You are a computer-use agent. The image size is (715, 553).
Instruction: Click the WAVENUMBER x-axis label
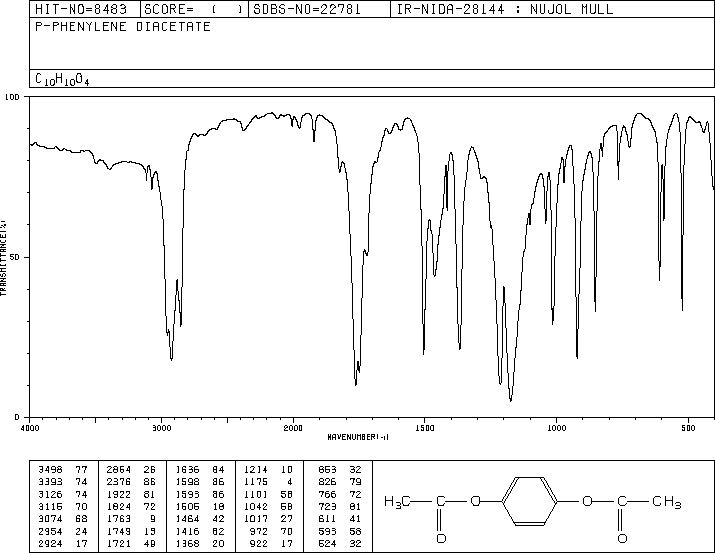(358, 437)
